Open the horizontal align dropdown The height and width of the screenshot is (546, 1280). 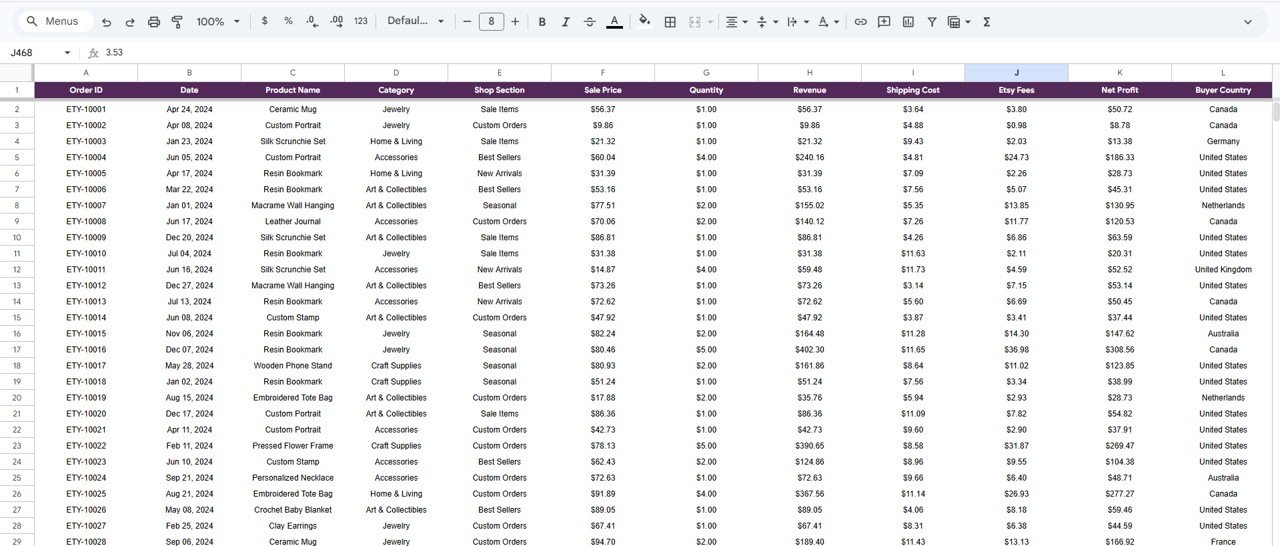pos(737,21)
